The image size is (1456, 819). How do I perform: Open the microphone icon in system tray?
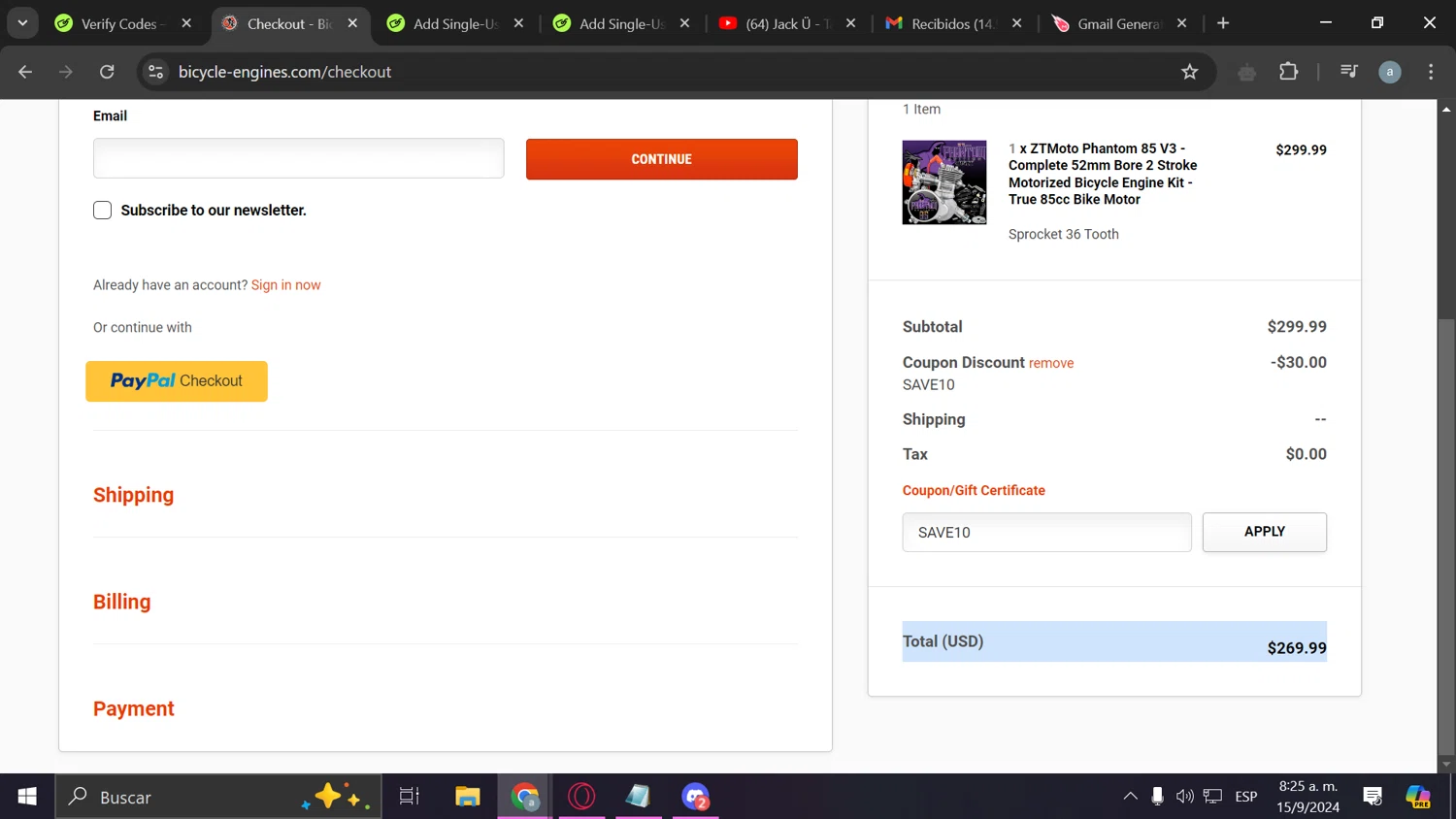1157,797
